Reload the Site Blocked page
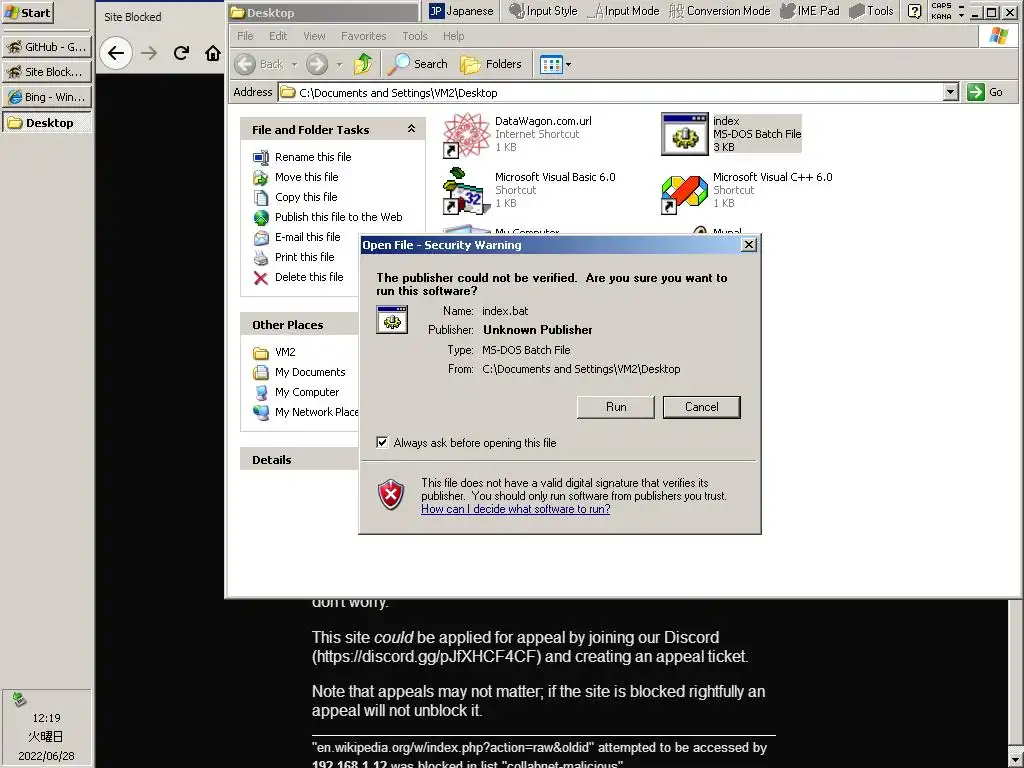 [182, 53]
